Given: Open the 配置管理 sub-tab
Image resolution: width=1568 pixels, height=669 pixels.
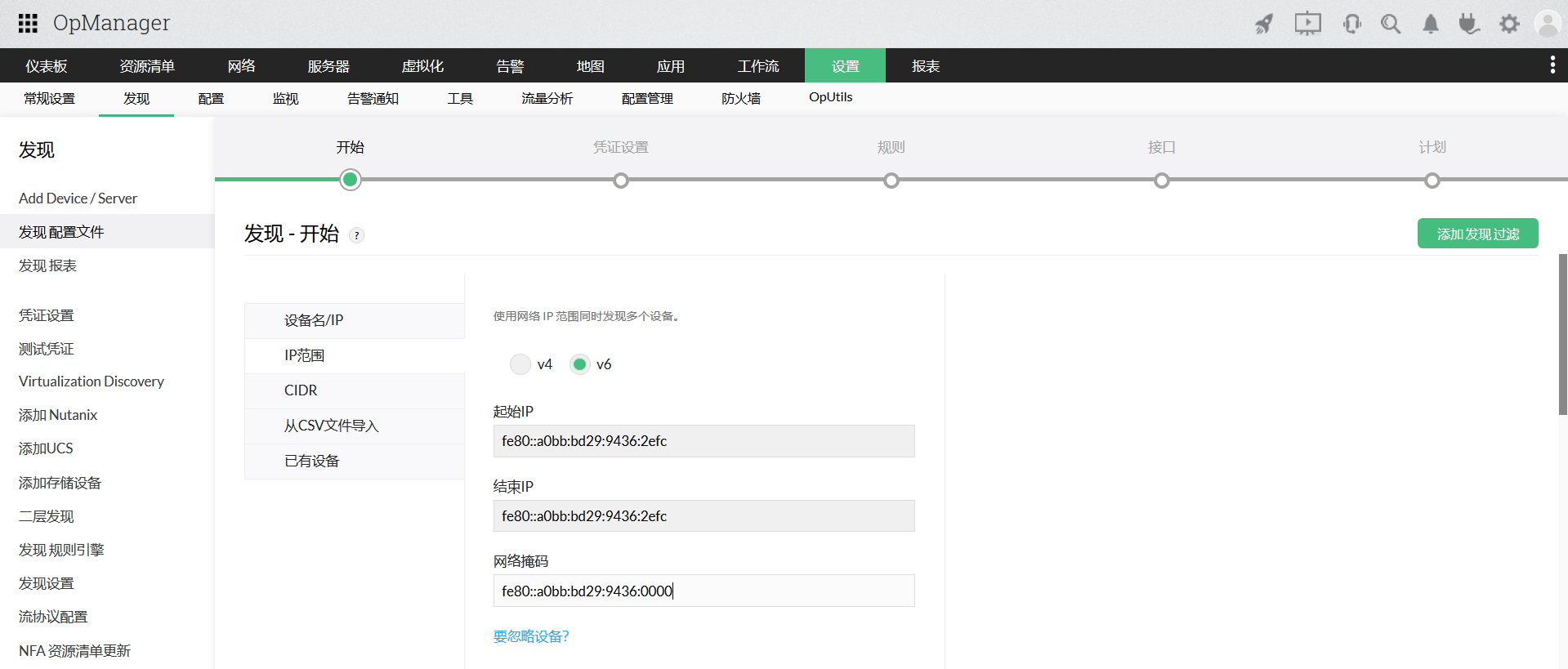Looking at the screenshot, I should (x=647, y=99).
